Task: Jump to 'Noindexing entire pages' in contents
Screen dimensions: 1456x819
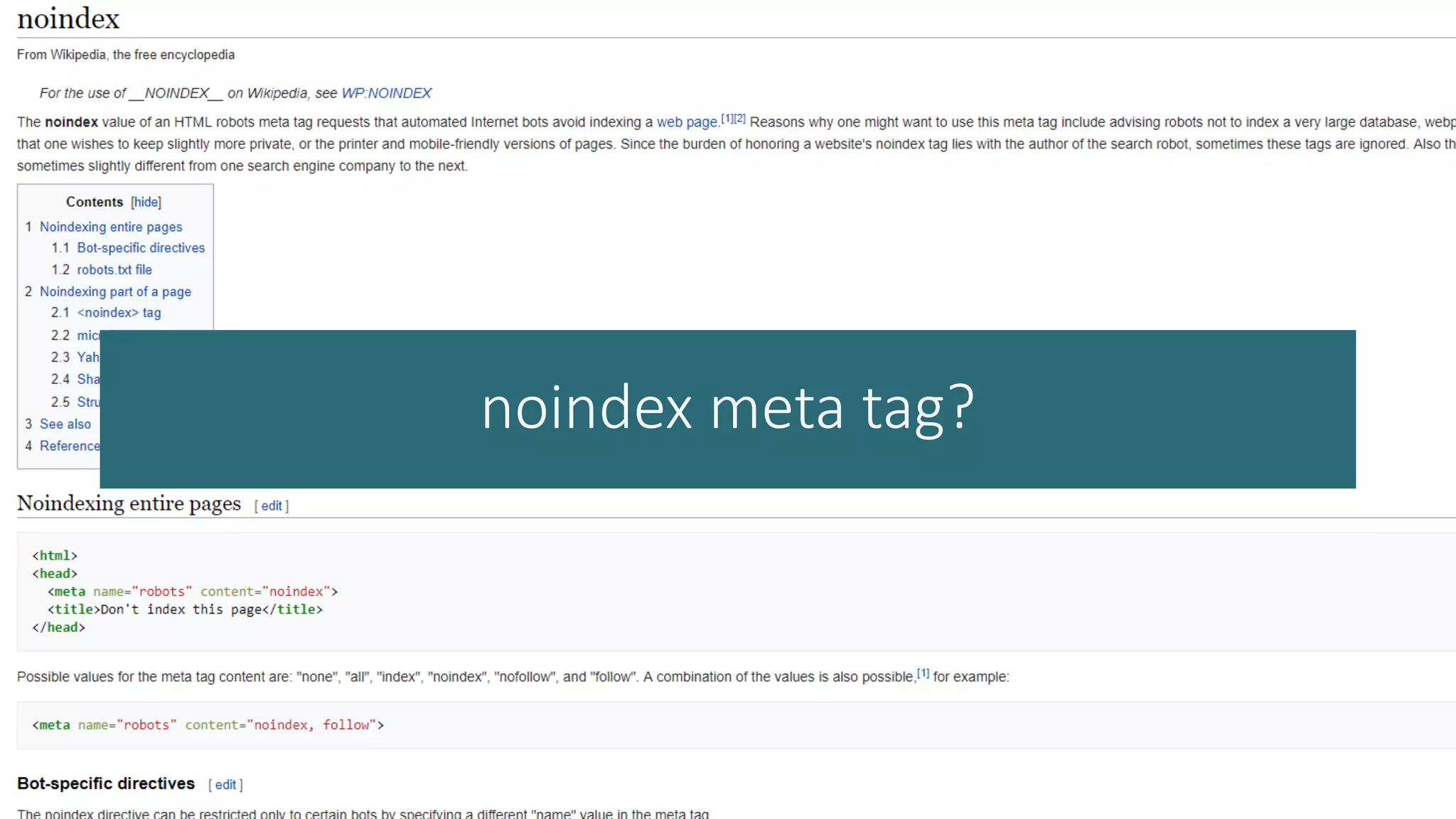Action: (111, 227)
